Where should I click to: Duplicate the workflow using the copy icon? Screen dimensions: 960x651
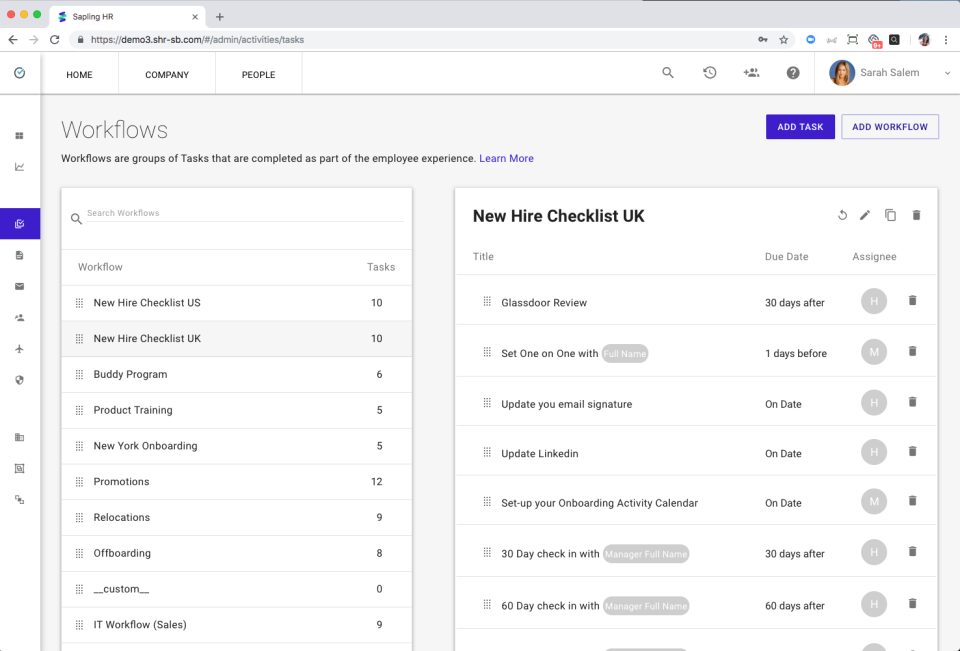click(x=890, y=215)
